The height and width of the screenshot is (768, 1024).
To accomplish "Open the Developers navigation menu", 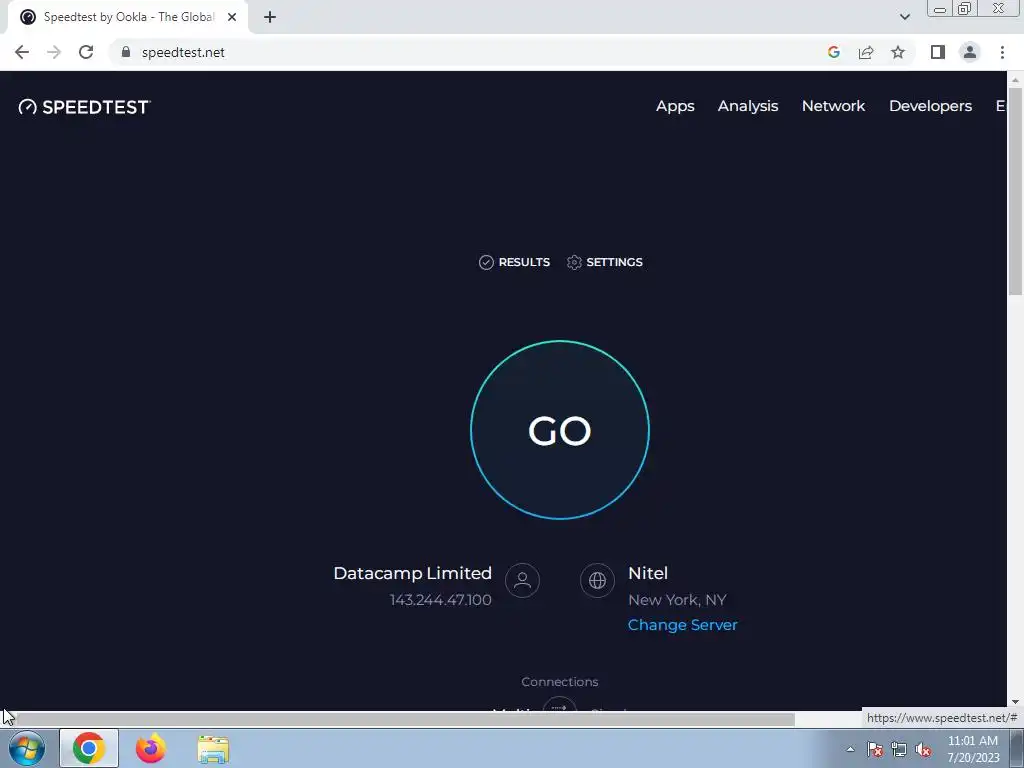I will (x=930, y=106).
